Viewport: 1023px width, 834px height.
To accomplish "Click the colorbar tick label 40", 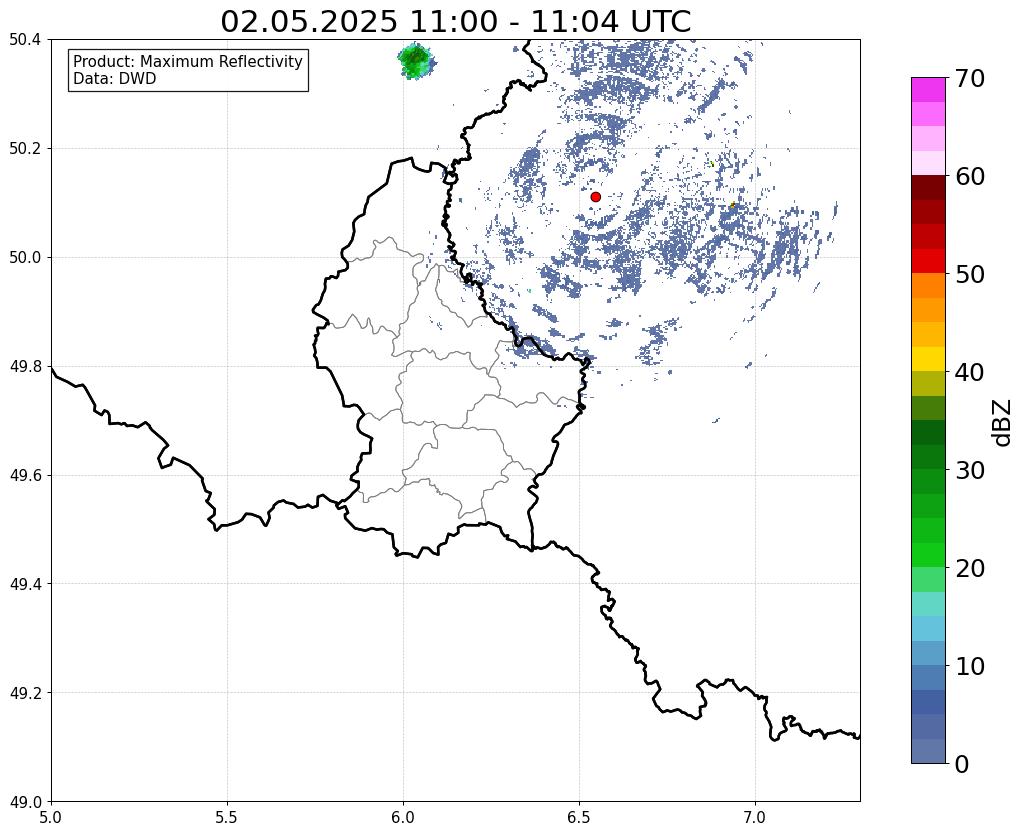I will (x=970, y=372).
